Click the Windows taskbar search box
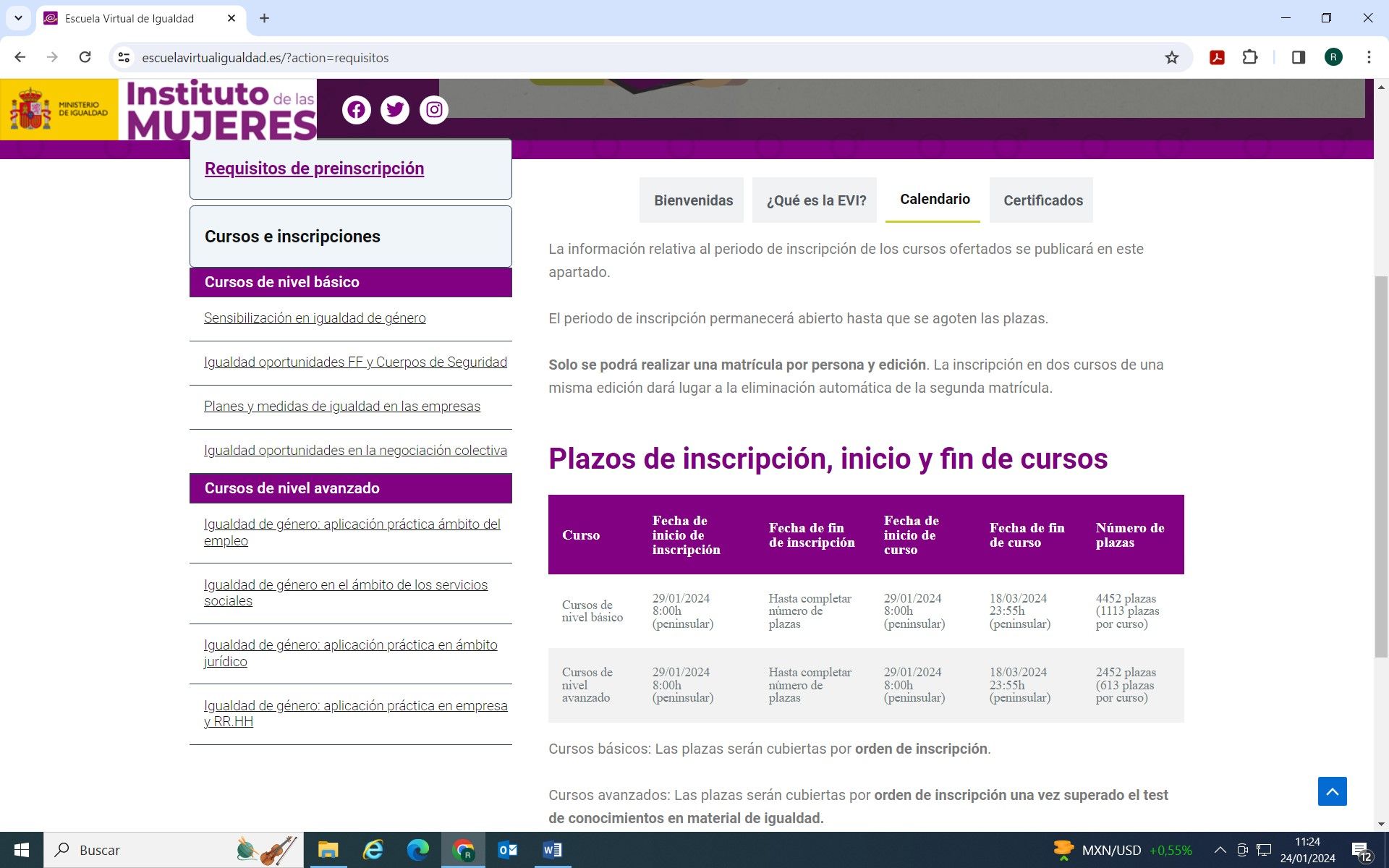 tap(174, 850)
